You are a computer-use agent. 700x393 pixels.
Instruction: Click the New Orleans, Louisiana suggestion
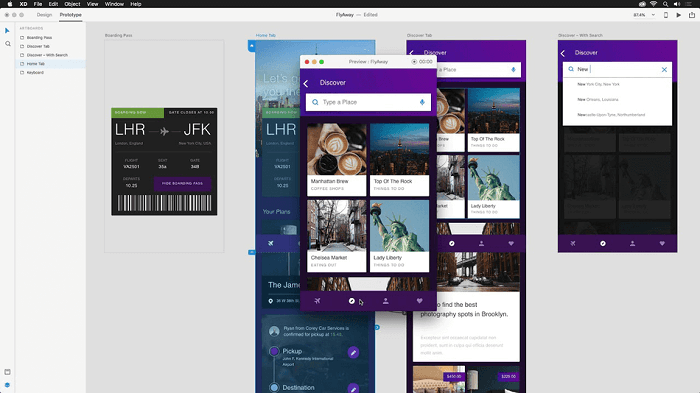[x=598, y=100]
